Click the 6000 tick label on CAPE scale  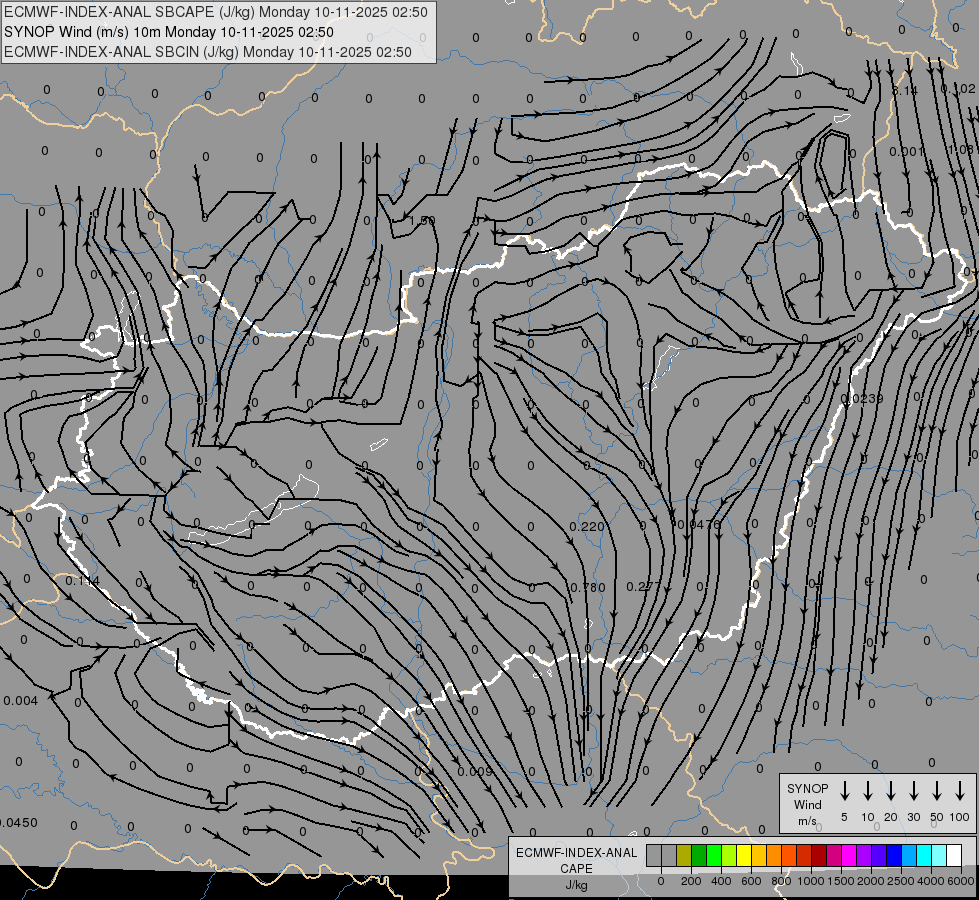pos(961,881)
